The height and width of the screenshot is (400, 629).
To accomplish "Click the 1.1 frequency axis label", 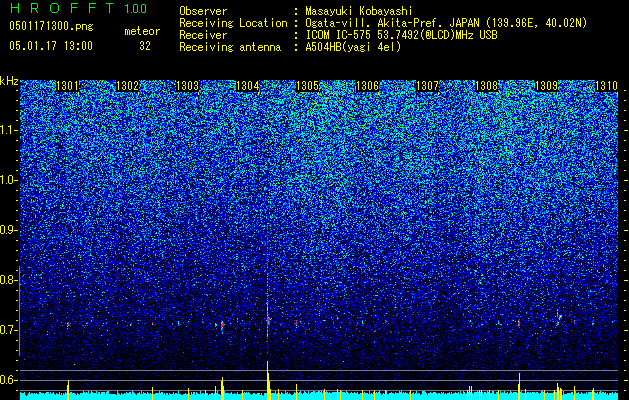I will point(8,130).
